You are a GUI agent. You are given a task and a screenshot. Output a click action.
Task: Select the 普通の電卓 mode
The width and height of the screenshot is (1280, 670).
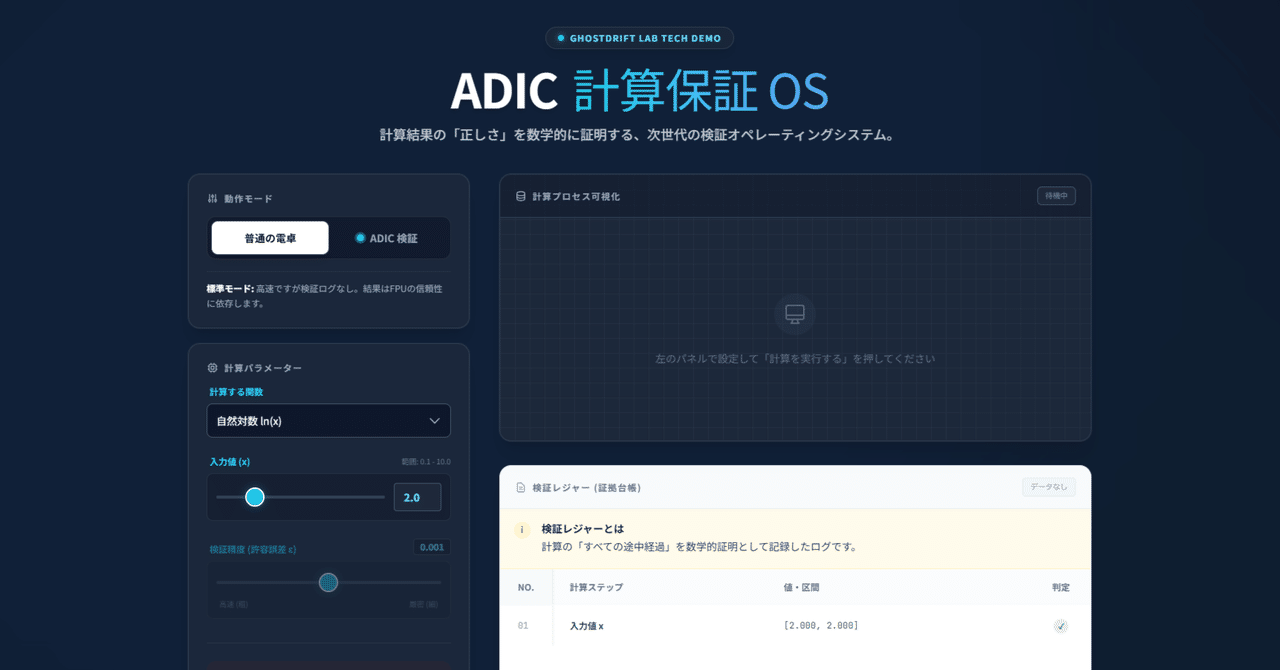(x=270, y=238)
